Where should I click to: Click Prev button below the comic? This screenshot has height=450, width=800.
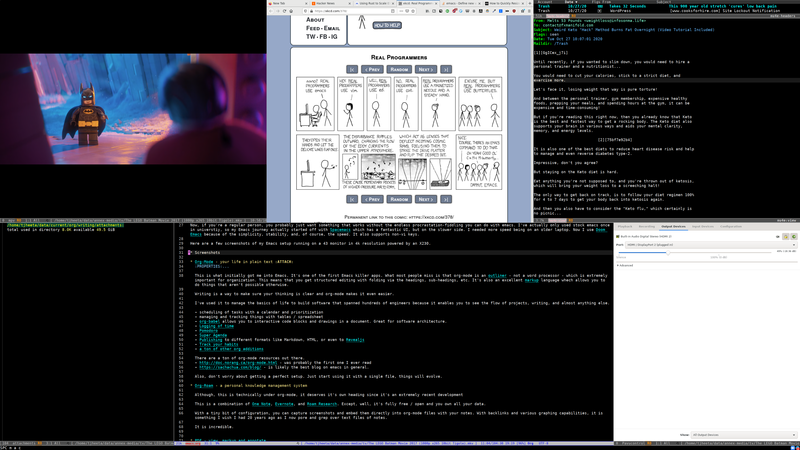click(372, 199)
